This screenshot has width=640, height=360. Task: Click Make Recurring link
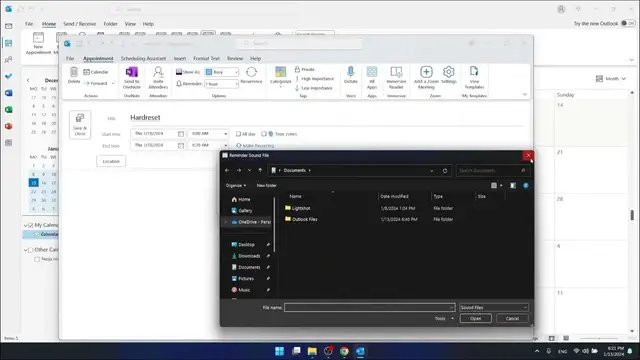[x=255, y=146]
